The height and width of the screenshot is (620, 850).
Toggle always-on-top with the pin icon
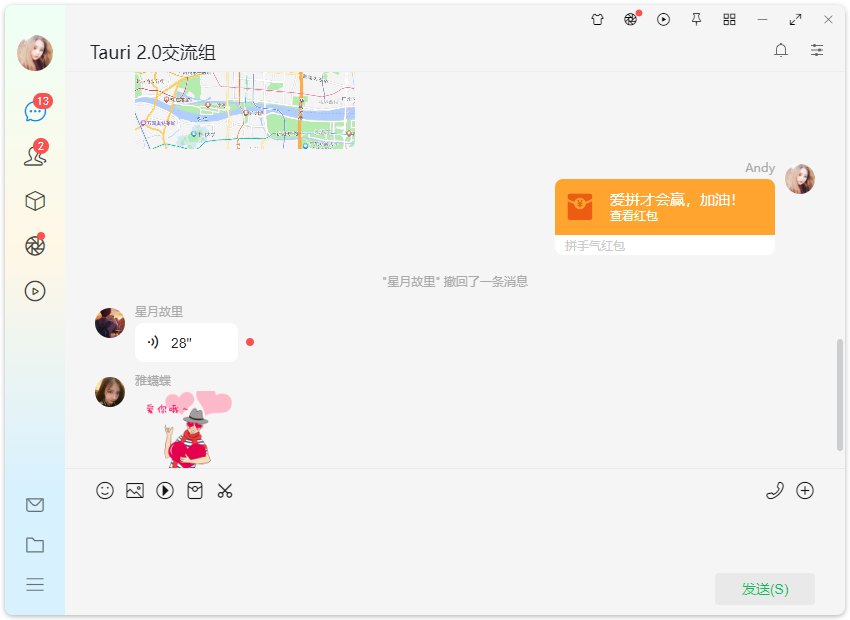tap(696, 19)
